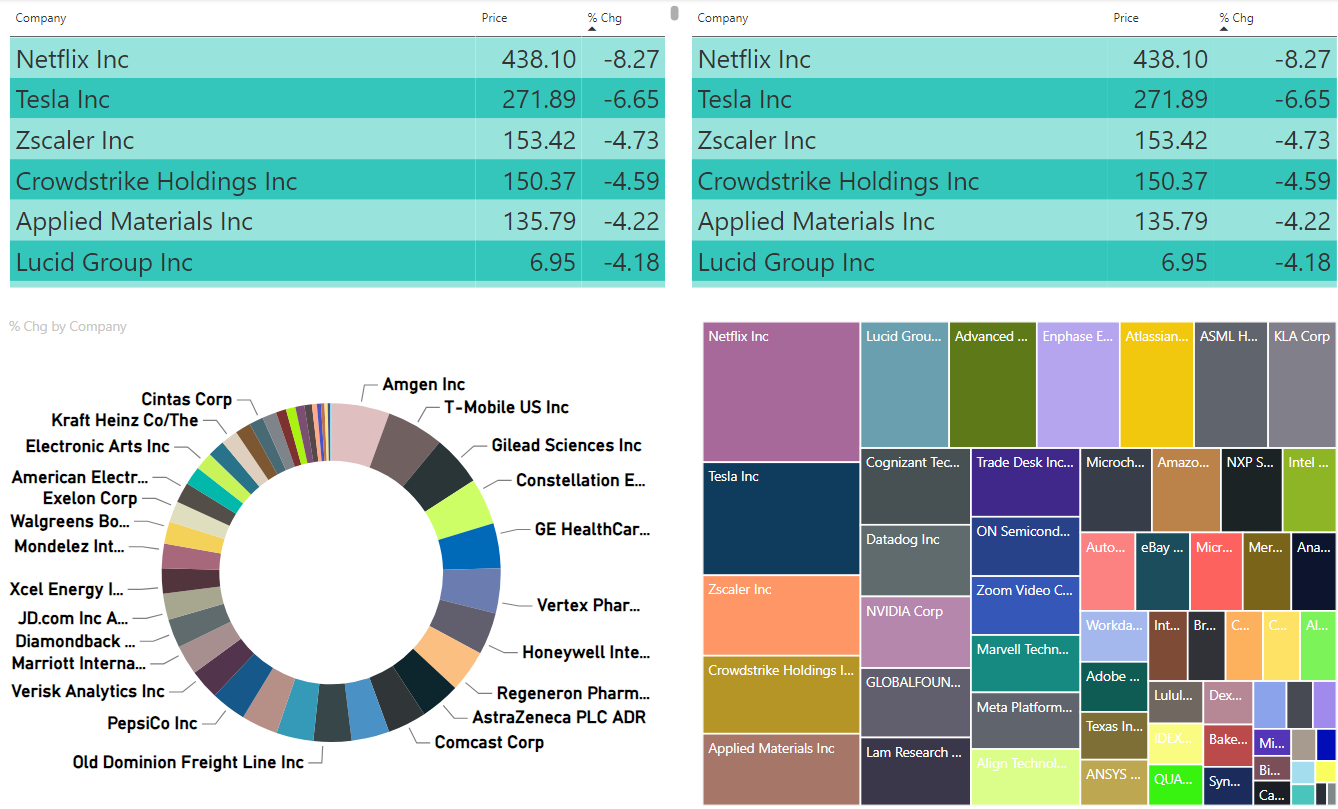Click the Microch... treemap tile
This screenshot has height=809, width=1338.
[x=1116, y=490]
